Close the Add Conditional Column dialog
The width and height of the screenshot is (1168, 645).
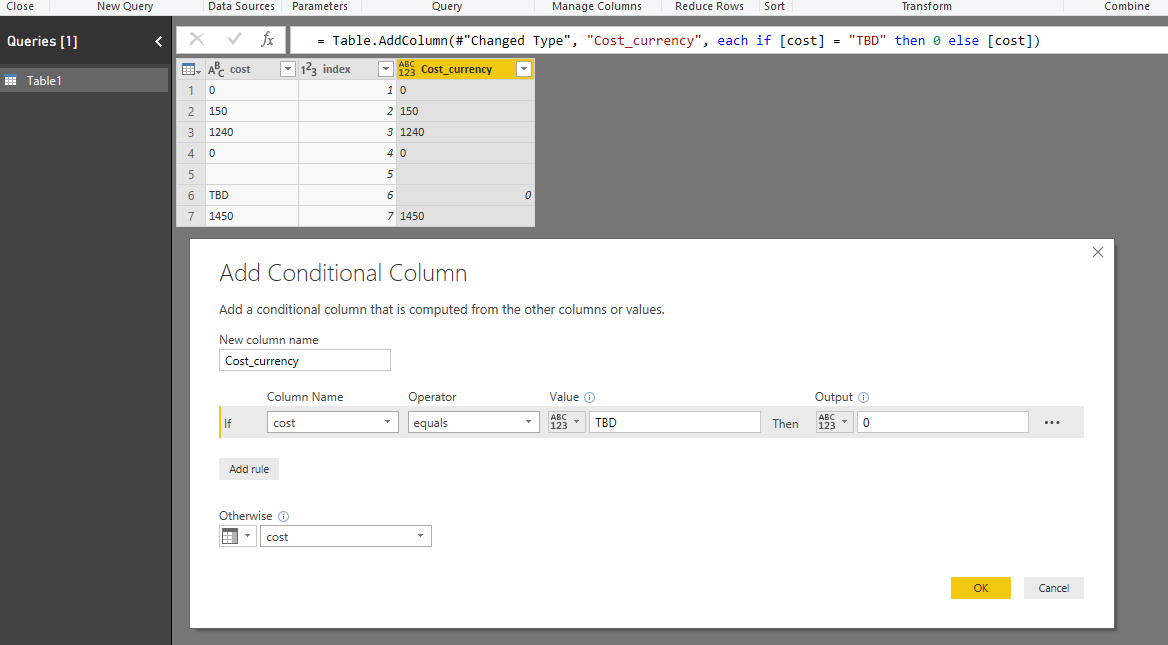point(1097,252)
